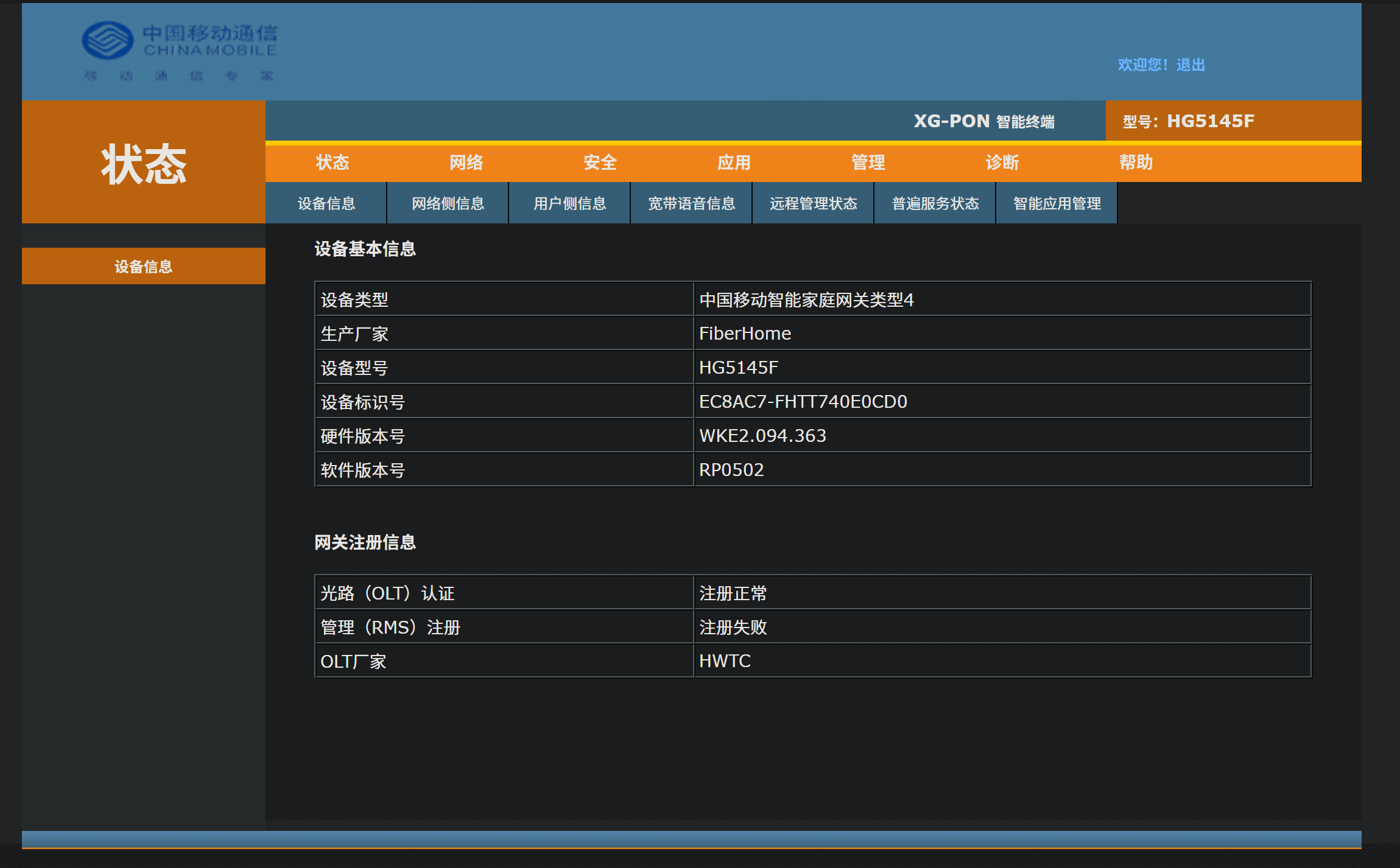Screen dimensions: 1400x868
Task: Switch to 智能应用管理 sub-tab
Action: pyautogui.click(x=1057, y=203)
